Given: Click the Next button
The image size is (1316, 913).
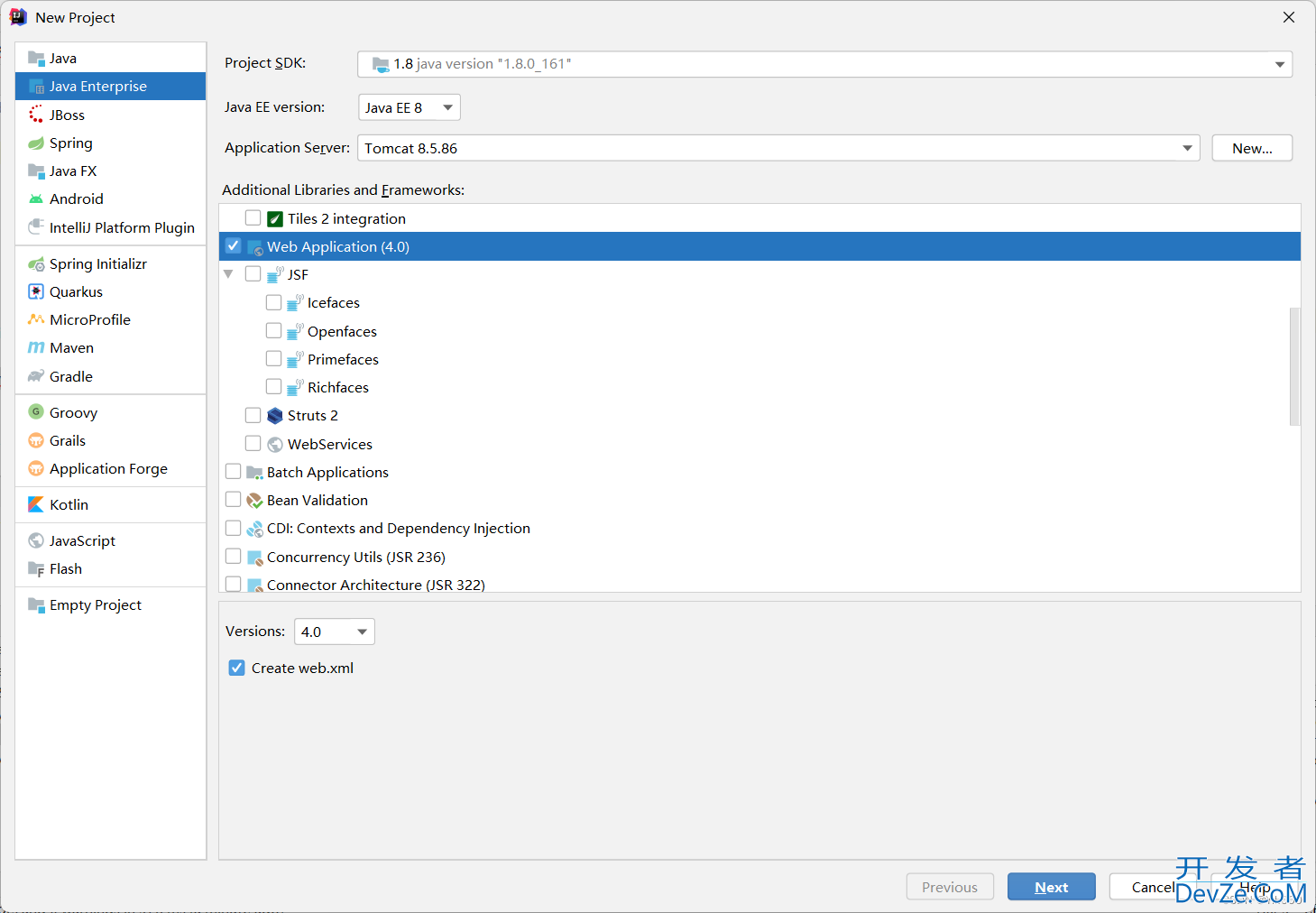Looking at the screenshot, I should 1052,887.
